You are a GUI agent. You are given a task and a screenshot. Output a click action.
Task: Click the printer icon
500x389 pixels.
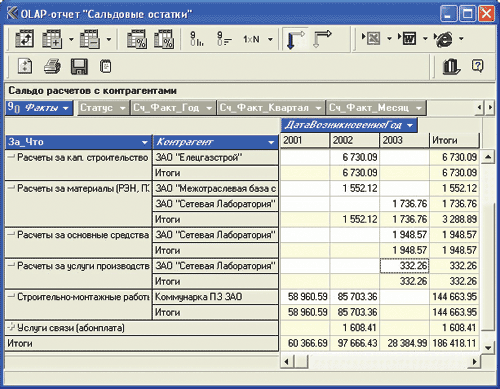pos(52,66)
